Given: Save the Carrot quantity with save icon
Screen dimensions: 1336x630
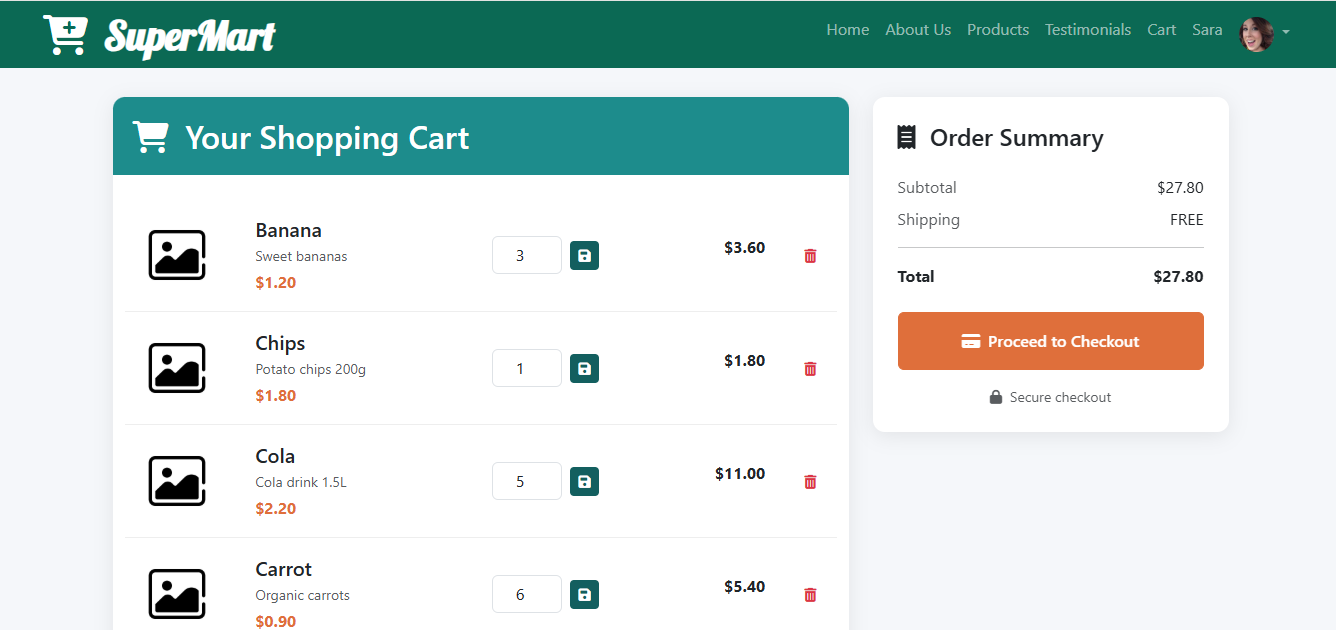Looking at the screenshot, I should coord(584,595).
